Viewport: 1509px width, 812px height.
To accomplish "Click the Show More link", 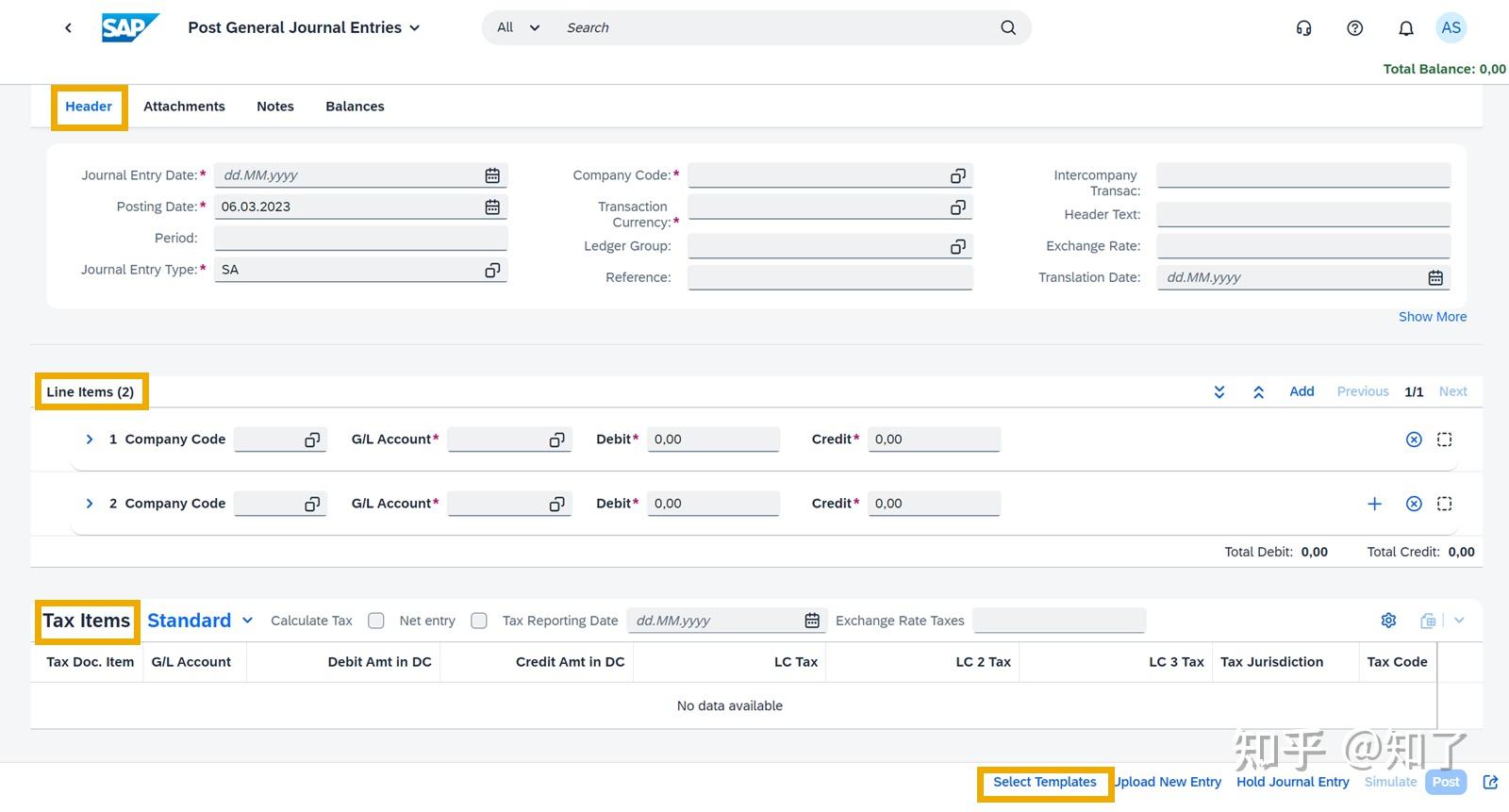I will 1432,317.
